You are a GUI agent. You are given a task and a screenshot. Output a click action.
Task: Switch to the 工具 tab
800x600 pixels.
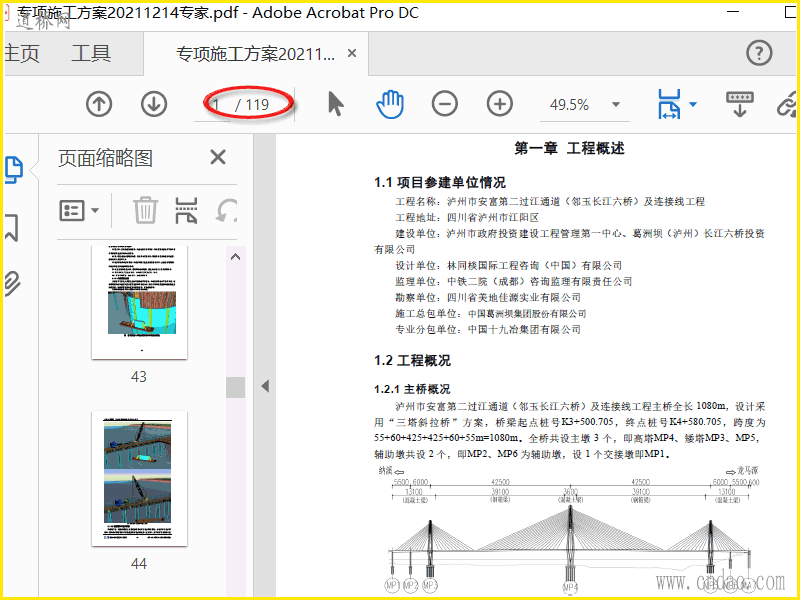[91, 53]
